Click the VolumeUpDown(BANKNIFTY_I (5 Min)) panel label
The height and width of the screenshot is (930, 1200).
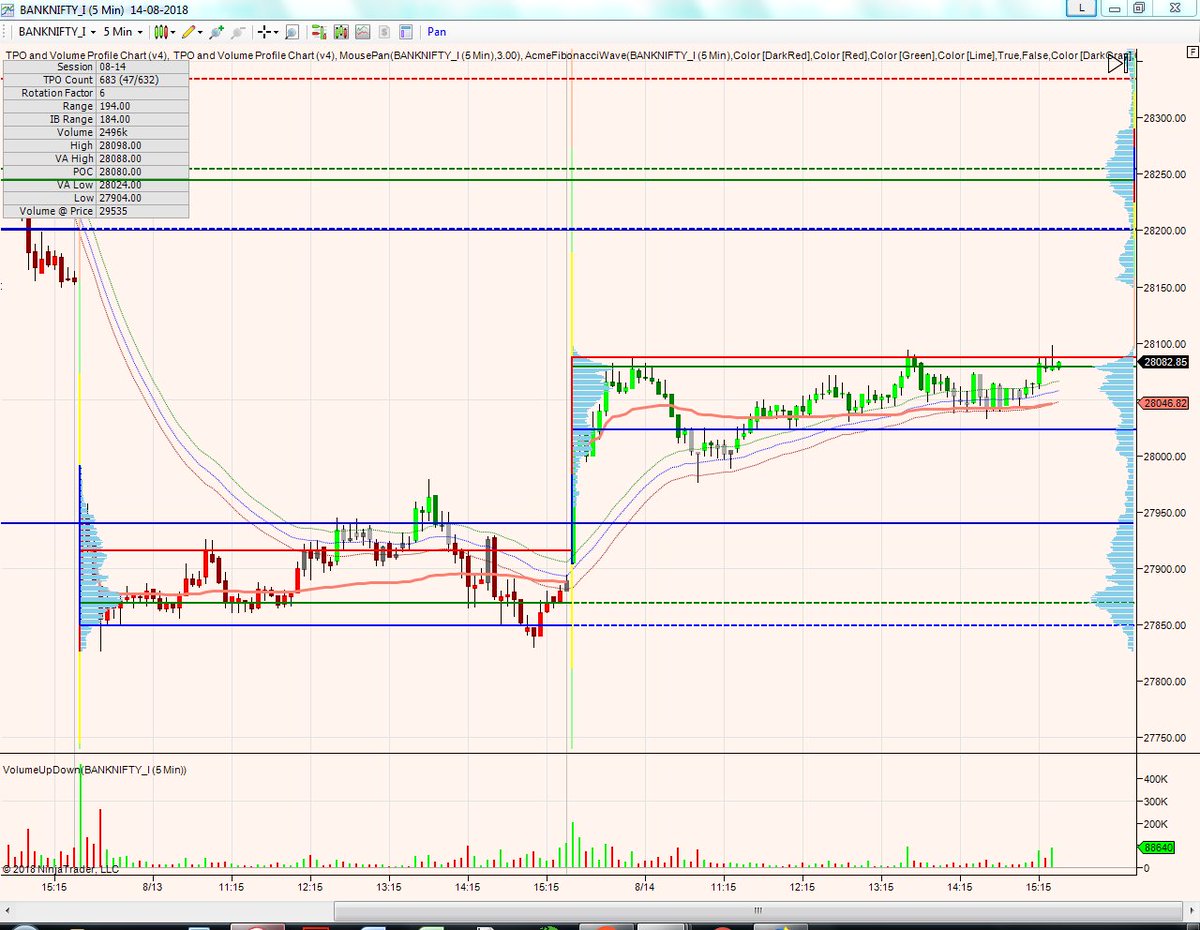pyautogui.click(x=95, y=770)
